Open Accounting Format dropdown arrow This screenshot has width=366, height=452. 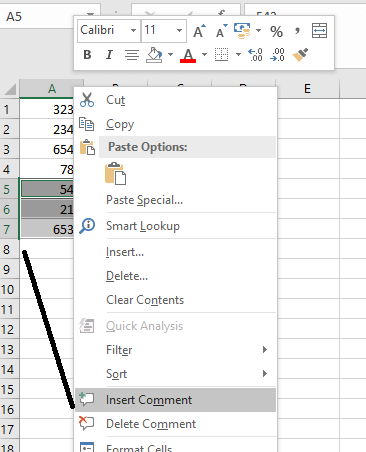pos(258,31)
